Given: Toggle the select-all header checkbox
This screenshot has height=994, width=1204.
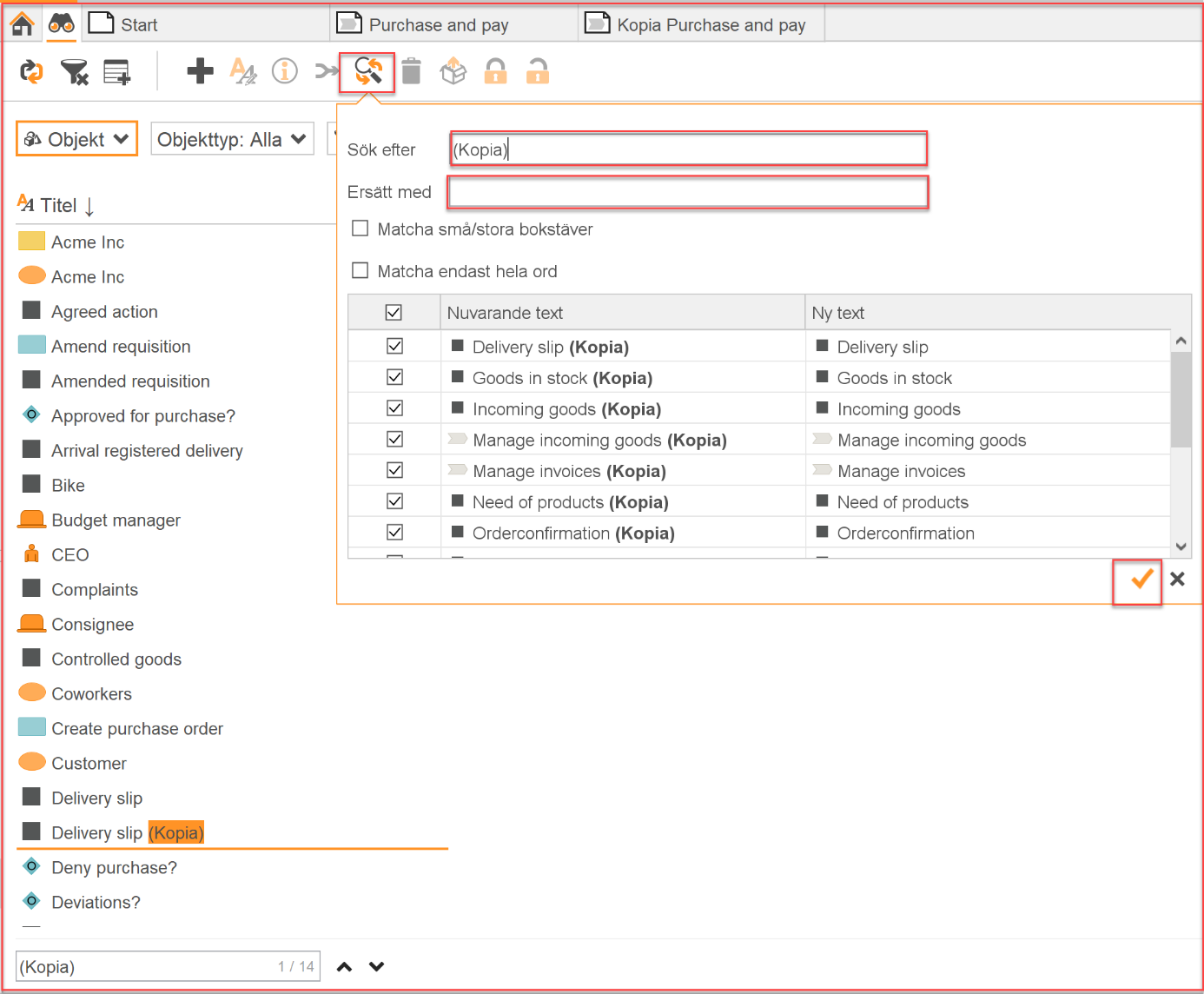Looking at the screenshot, I should pyautogui.click(x=394, y=312).
